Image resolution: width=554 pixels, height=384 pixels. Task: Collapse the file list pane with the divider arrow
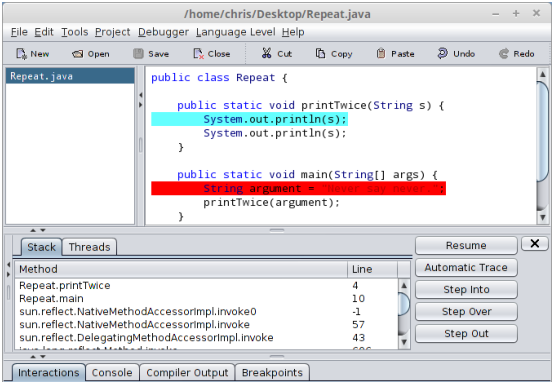click(x=140, y=95)
